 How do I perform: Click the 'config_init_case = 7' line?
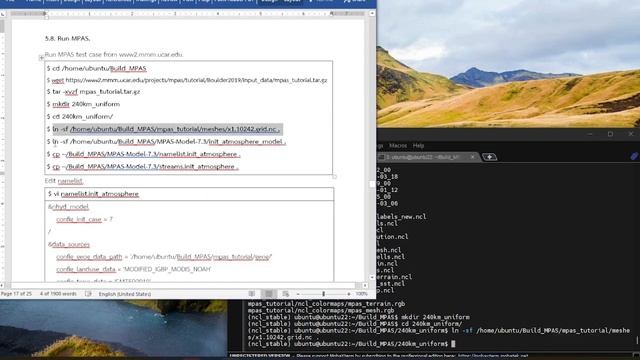(84, 219)
